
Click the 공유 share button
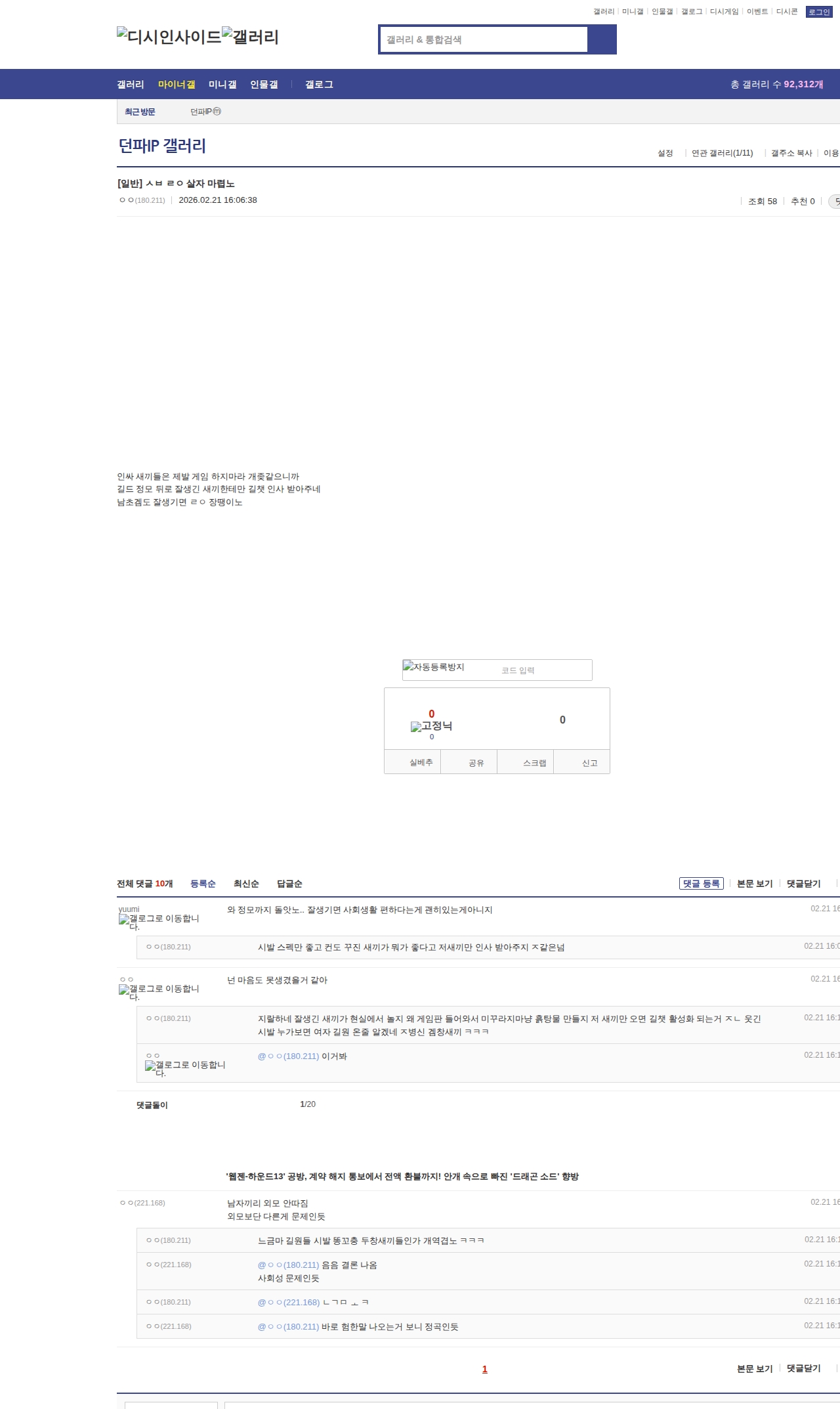tap(469, 762)
